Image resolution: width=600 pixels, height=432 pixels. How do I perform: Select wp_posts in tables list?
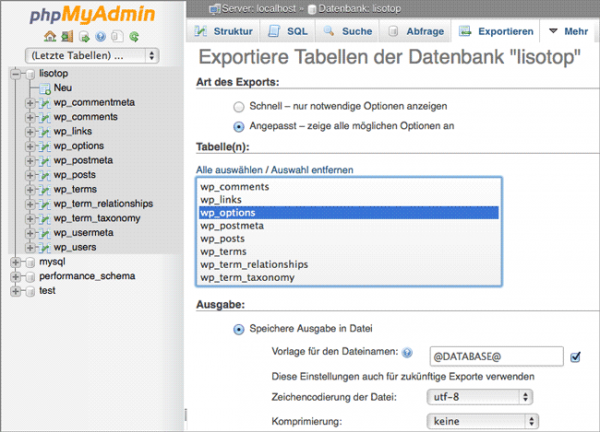349,239
